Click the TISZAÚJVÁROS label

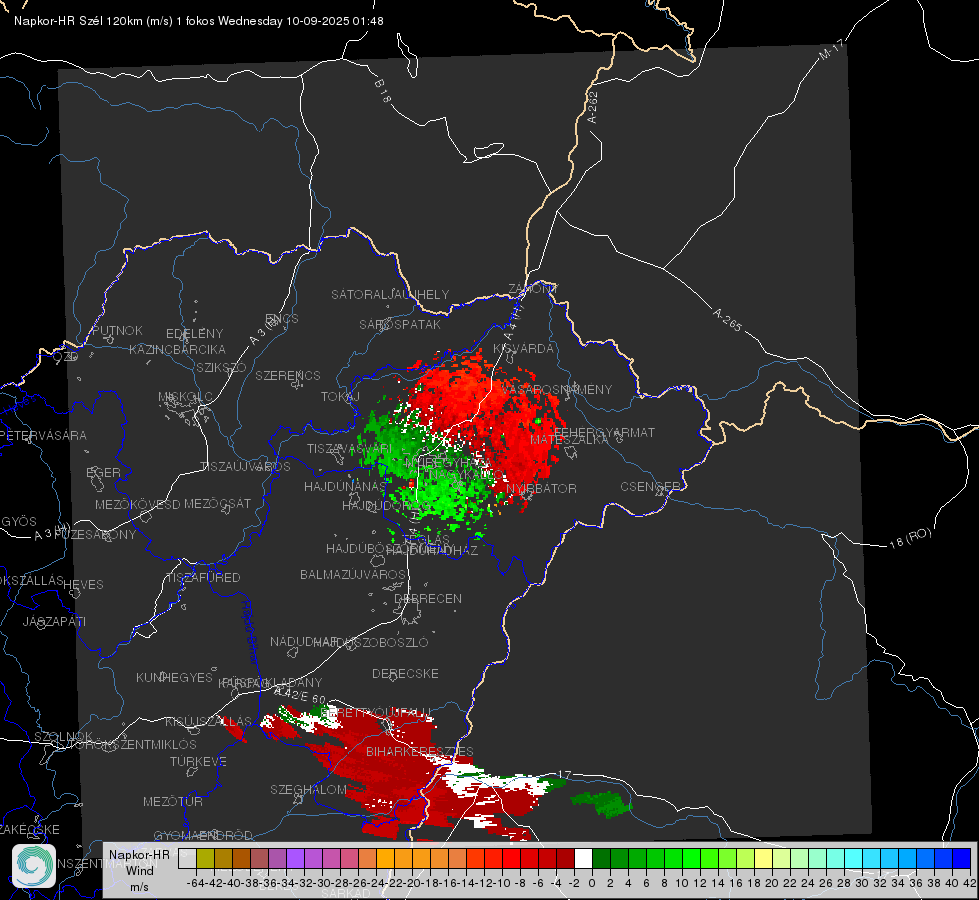tap(245, 467)
